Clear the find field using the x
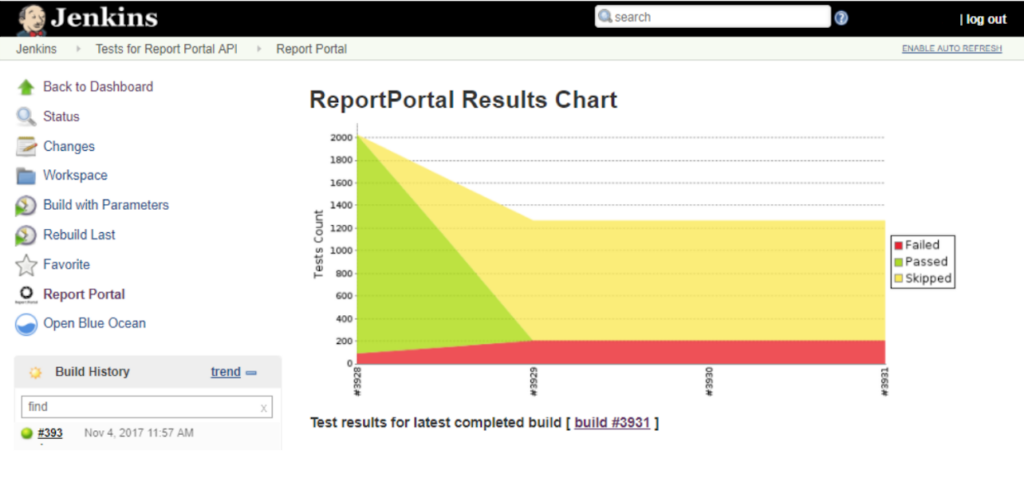1024x478 pixels. 264,407
